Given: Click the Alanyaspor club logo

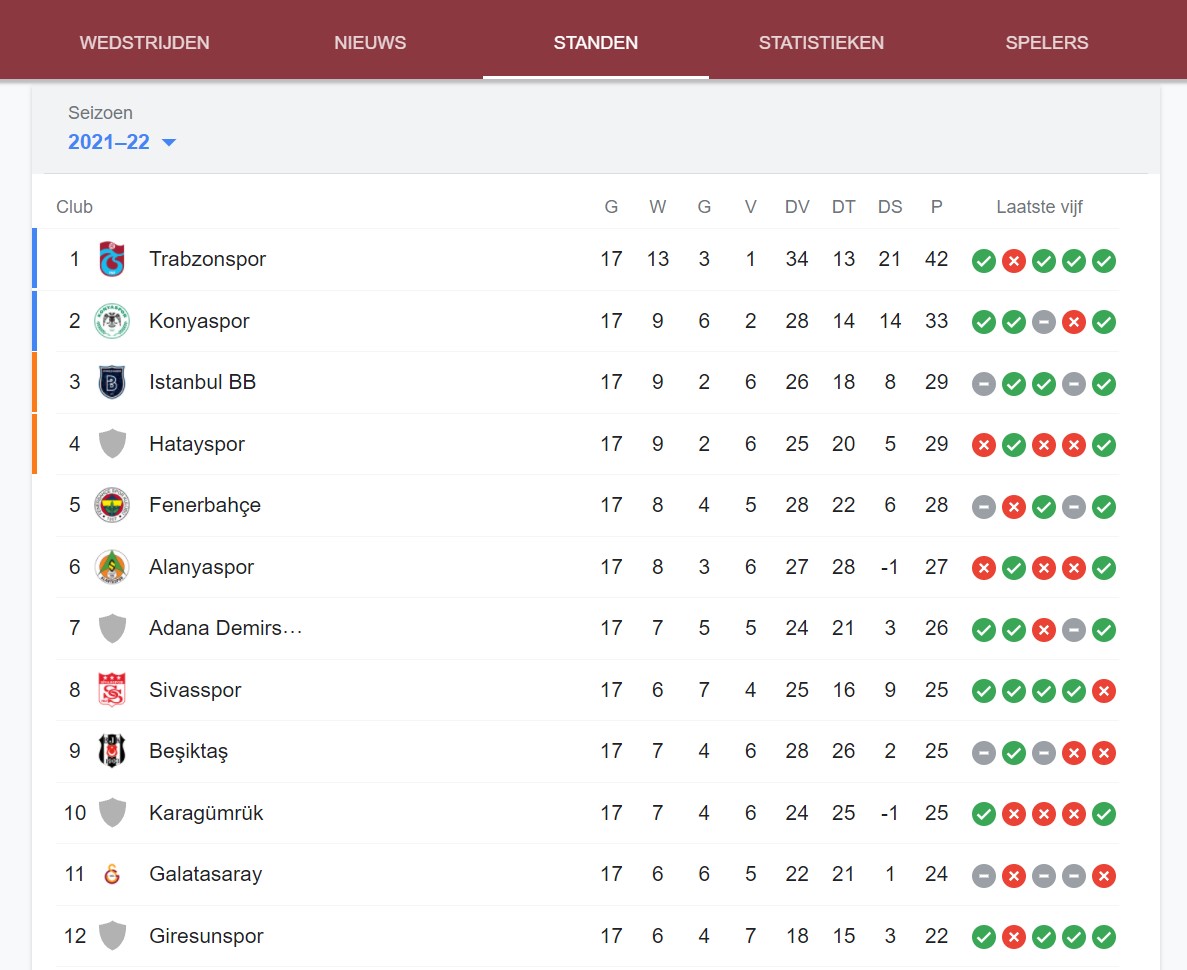Looking at the screenshot, I should 112,566.
